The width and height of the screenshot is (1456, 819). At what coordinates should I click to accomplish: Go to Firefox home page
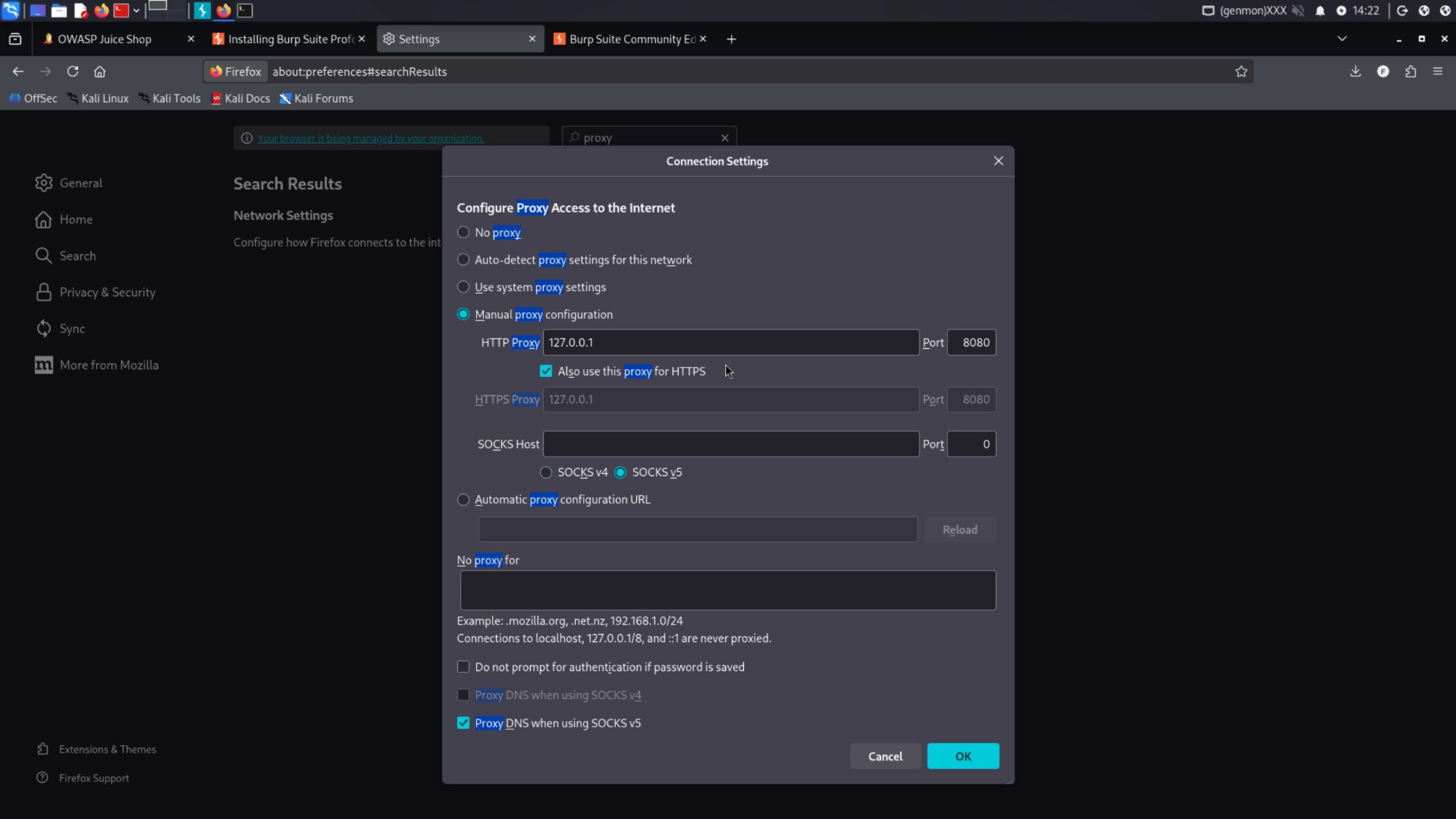100,71
